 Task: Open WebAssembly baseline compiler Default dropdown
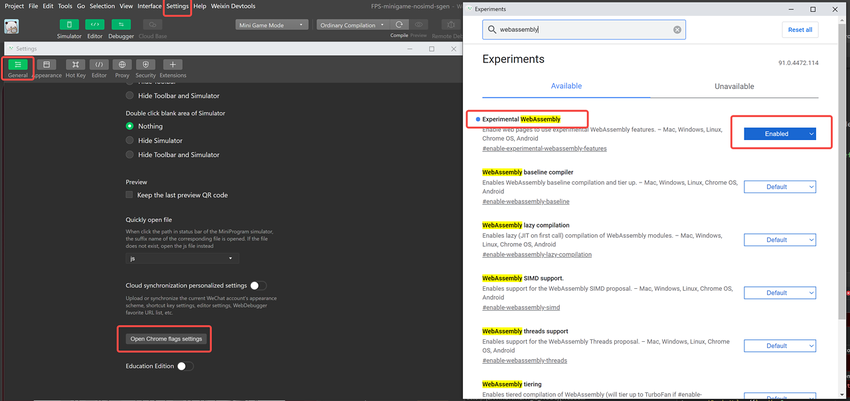pyautogui.click(x=779, y=187)
